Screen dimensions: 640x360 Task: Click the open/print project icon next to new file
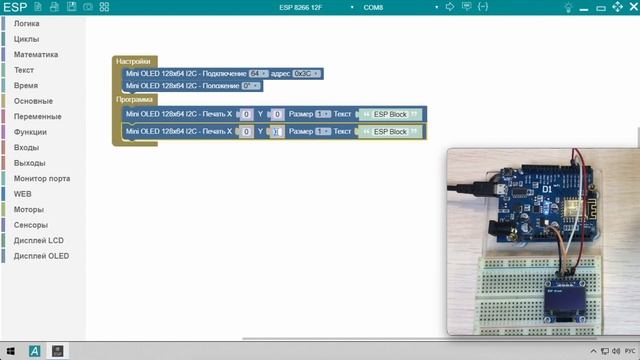coord(54,7)
